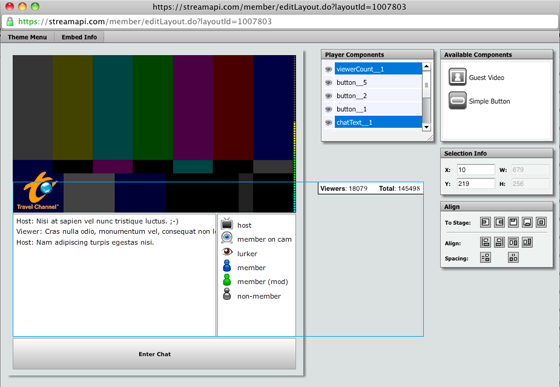Grab the Player Components panel resize grip
The height and width of the screenshot is (387, 560).
[430, 138]
